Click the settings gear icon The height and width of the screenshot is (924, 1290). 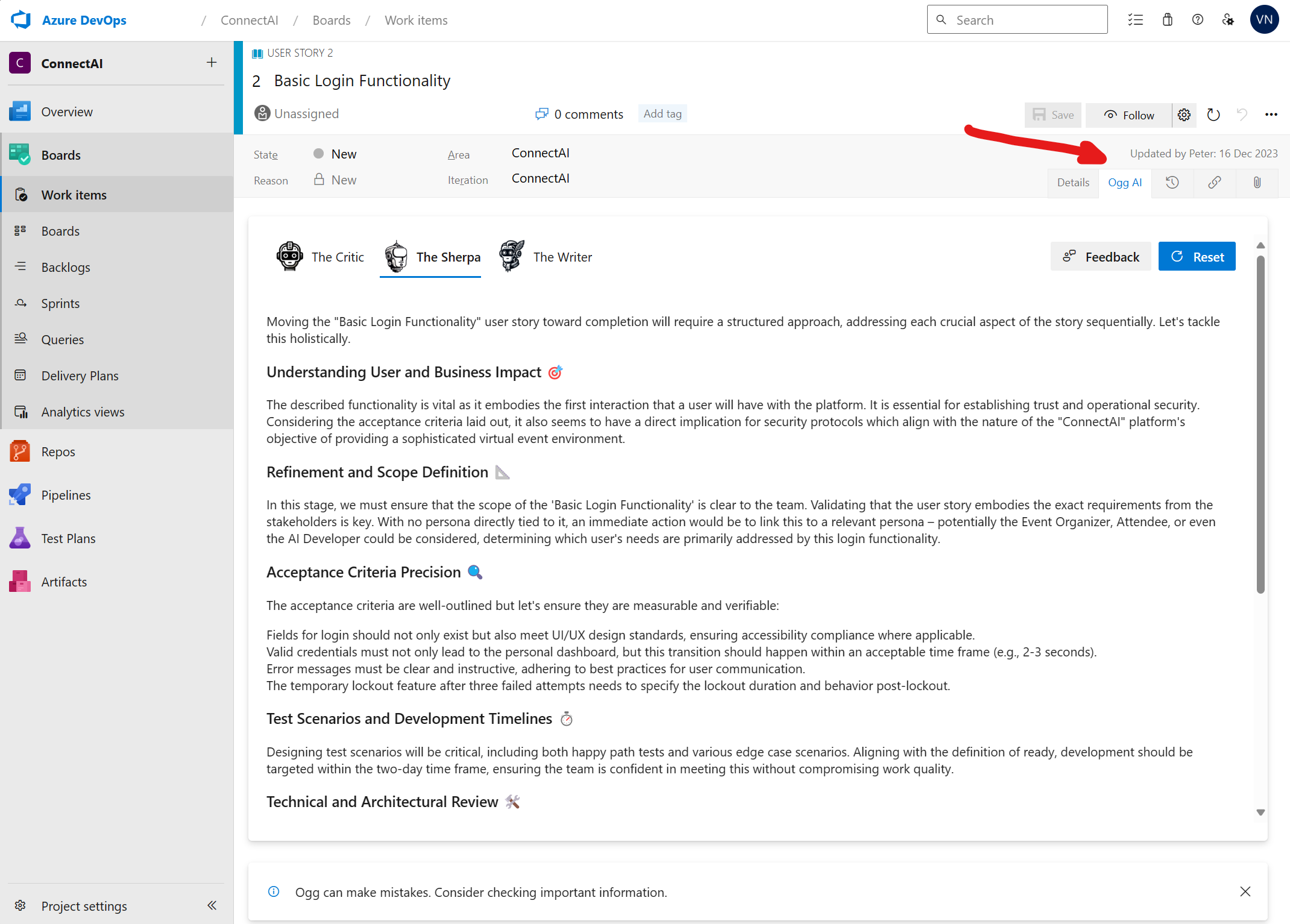tap(1184, 113)
